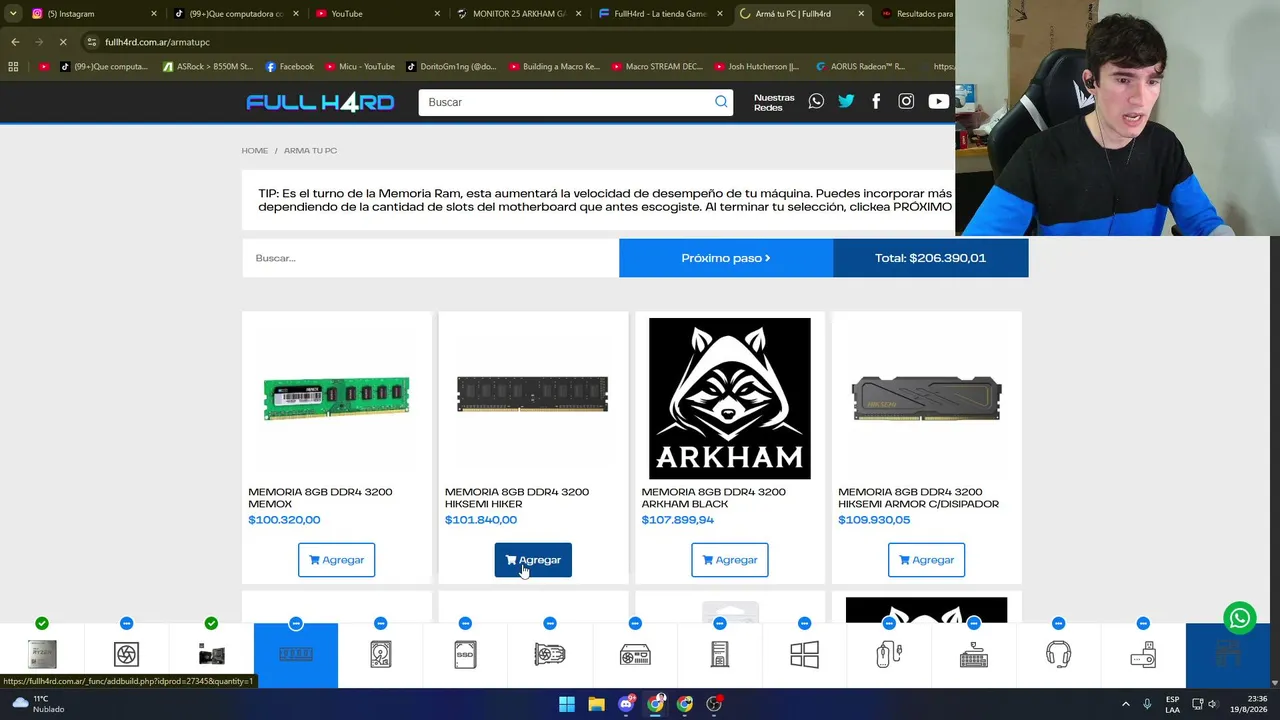Click the search magnifier icon
The height and width of the screenshot is (720, 1280).
(x=721, y=102)
